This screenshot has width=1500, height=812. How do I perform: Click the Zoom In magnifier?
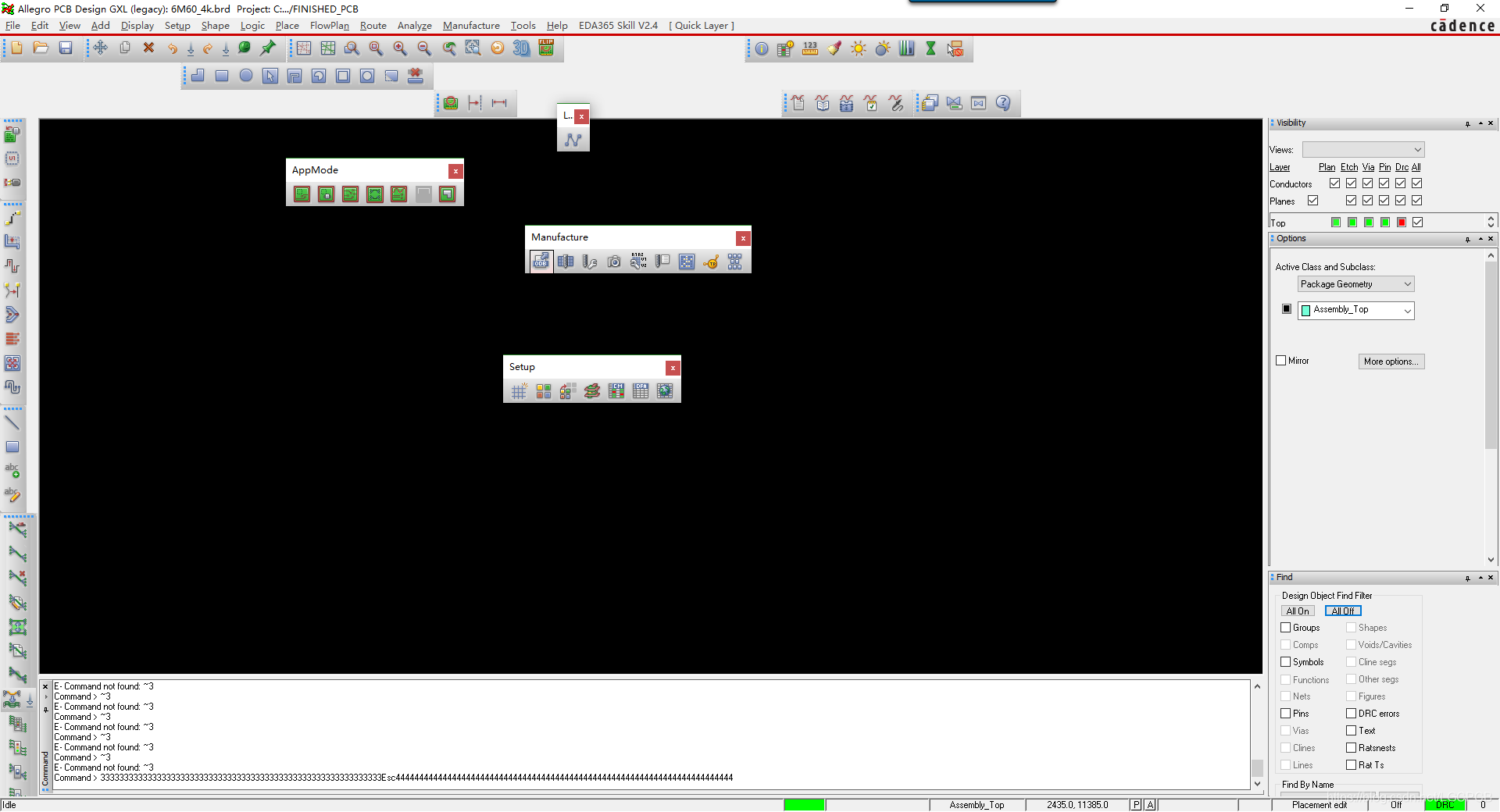click(400, 48)
